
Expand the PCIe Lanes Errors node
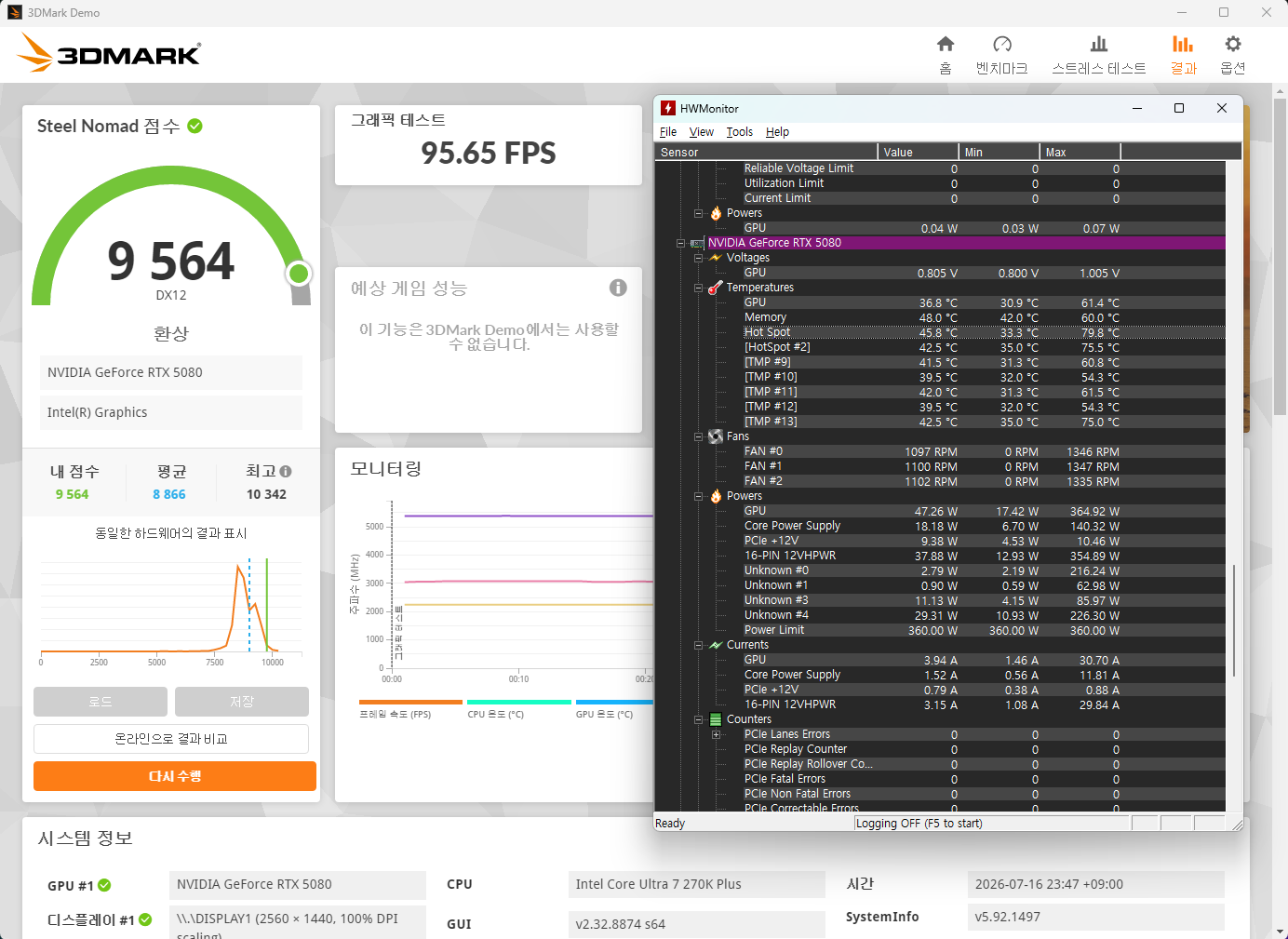click(x=716, y=734)
